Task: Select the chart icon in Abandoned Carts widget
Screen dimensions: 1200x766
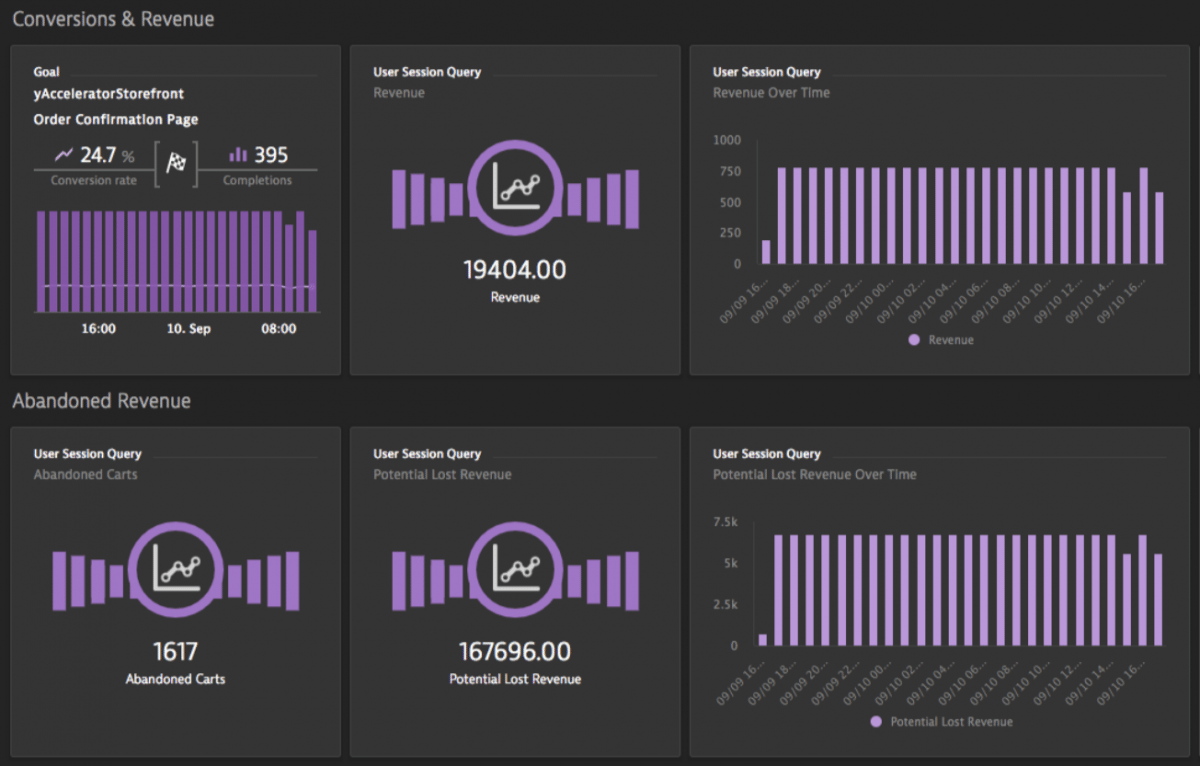Action: [x=175, y=572]
